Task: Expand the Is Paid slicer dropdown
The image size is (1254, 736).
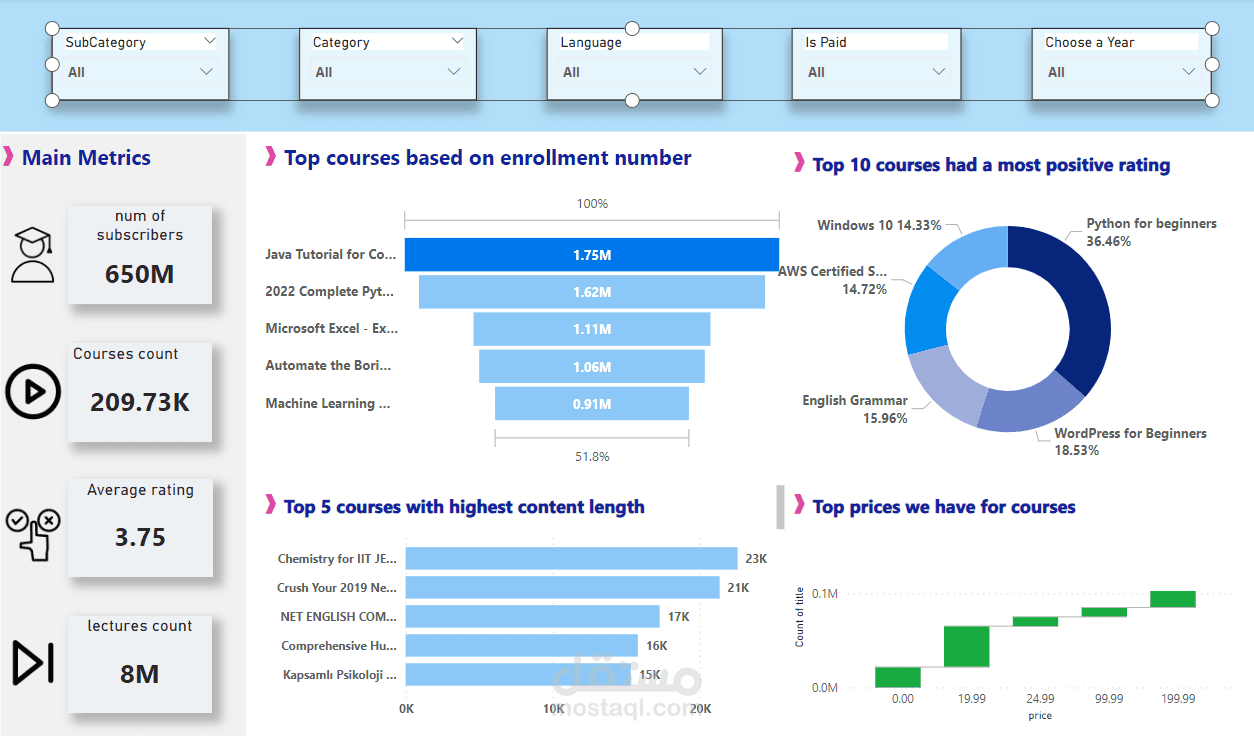Action: point(938,71)
